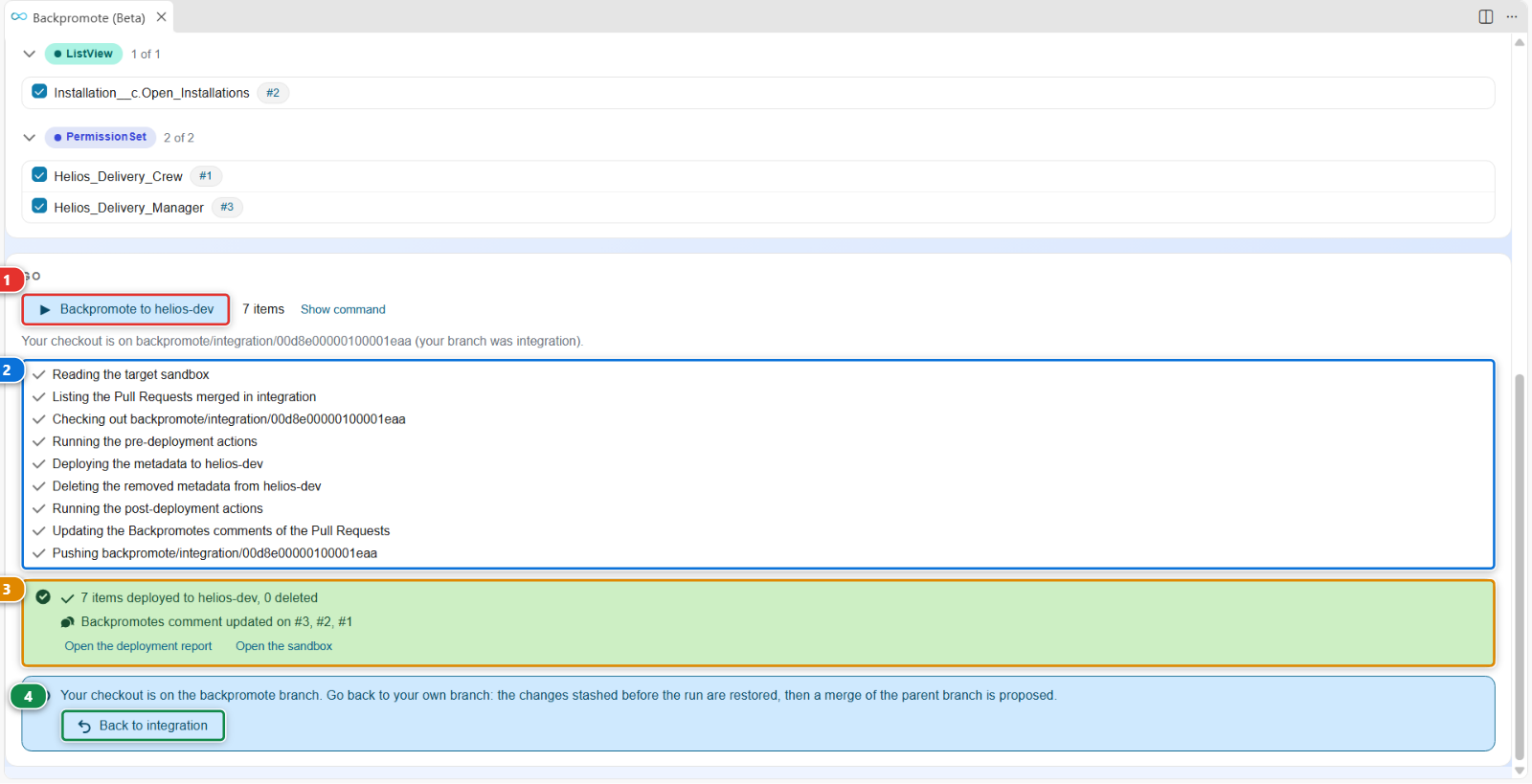
Task: Run Backpromote to helios-dev
Action: tap(126, 309)
